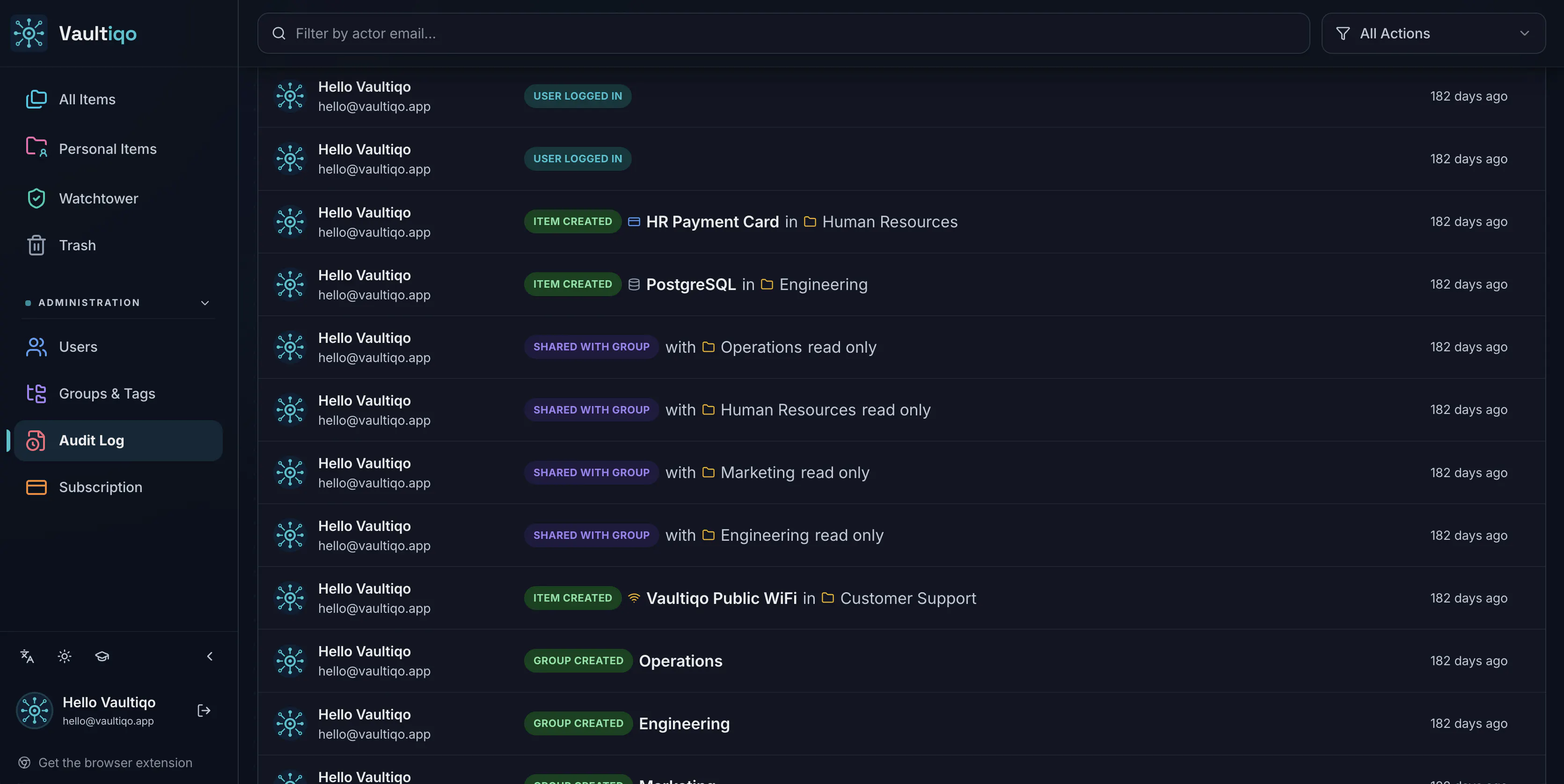Click PostgreSQL item link
This screenshot has width=1564, height=784.
pos(690,284)
